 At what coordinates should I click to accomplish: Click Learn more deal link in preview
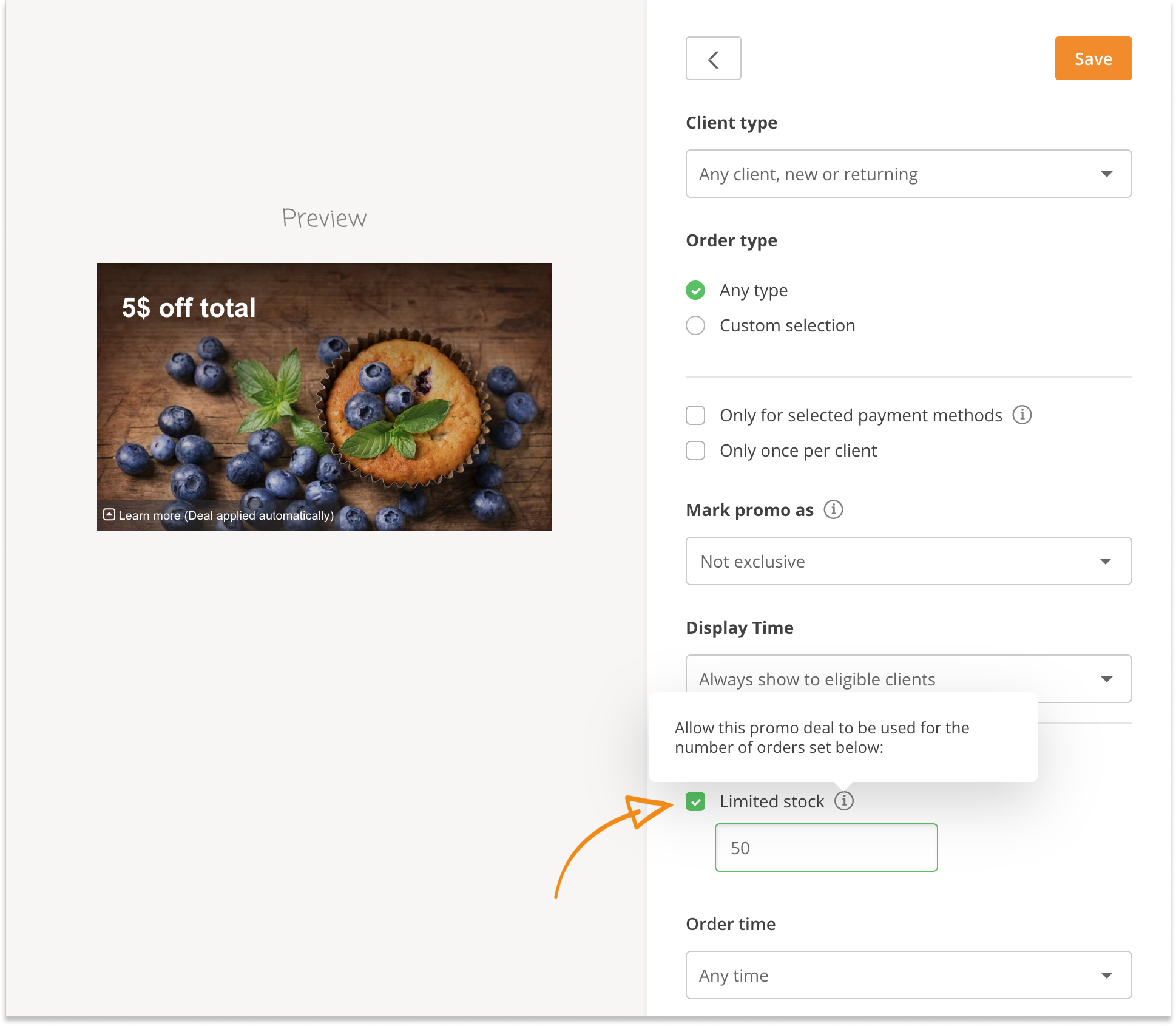click(x=226, y=515)
